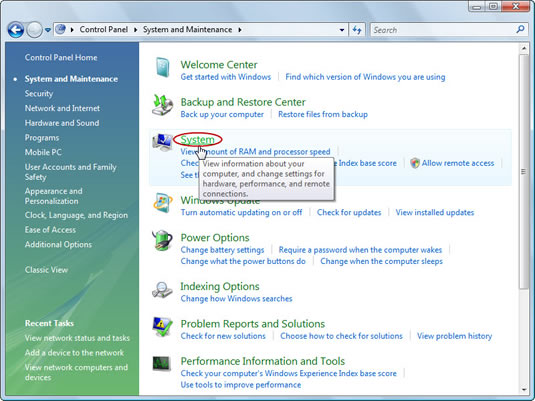Select Mobile PC in sidebar

pyautogui.click(x=43, y=152)
